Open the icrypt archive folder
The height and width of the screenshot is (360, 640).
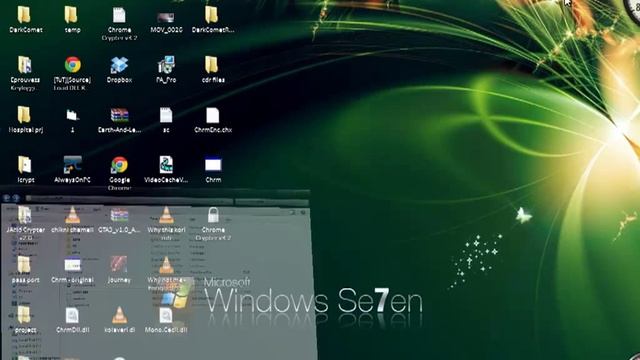click(x=24, y=165)
